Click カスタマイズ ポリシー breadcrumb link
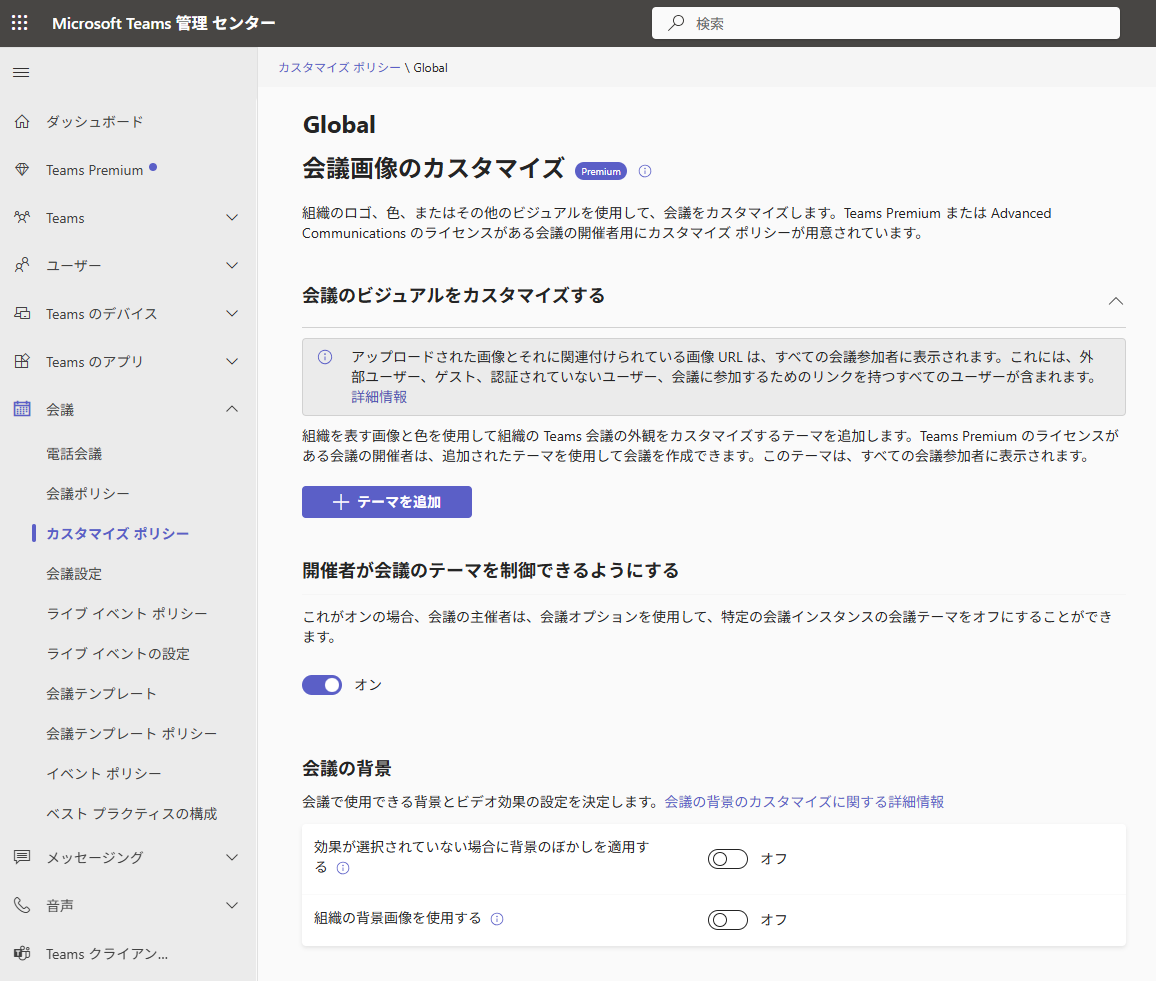Screen dimensions: 1156x981 [x=339, y=68]
